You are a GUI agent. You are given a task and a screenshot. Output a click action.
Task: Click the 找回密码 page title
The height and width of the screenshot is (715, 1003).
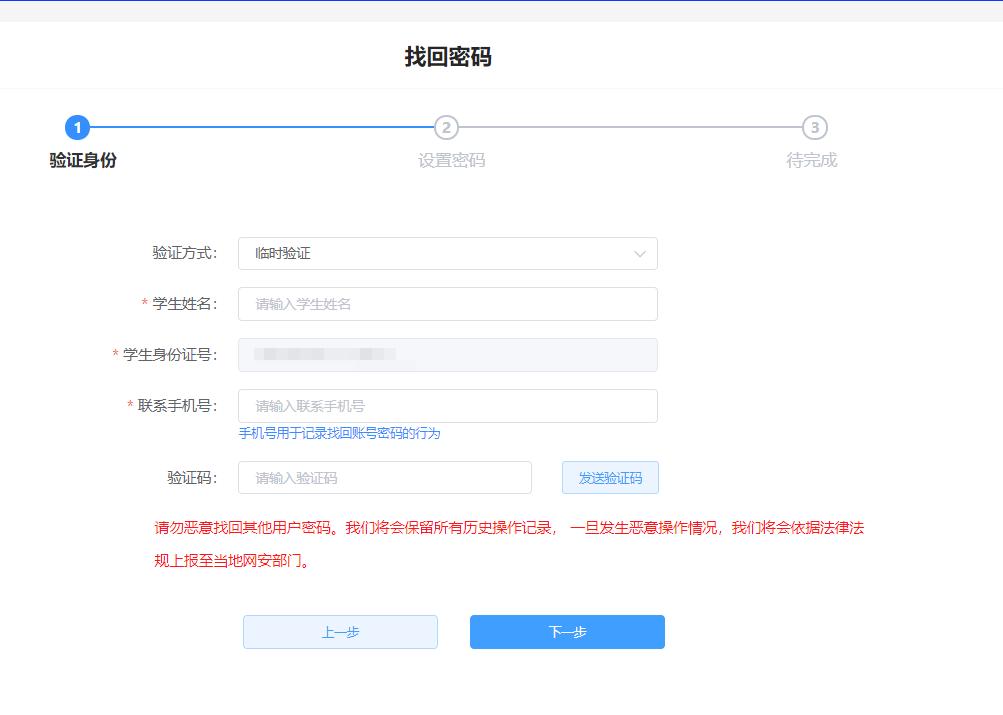coord(448,57)
